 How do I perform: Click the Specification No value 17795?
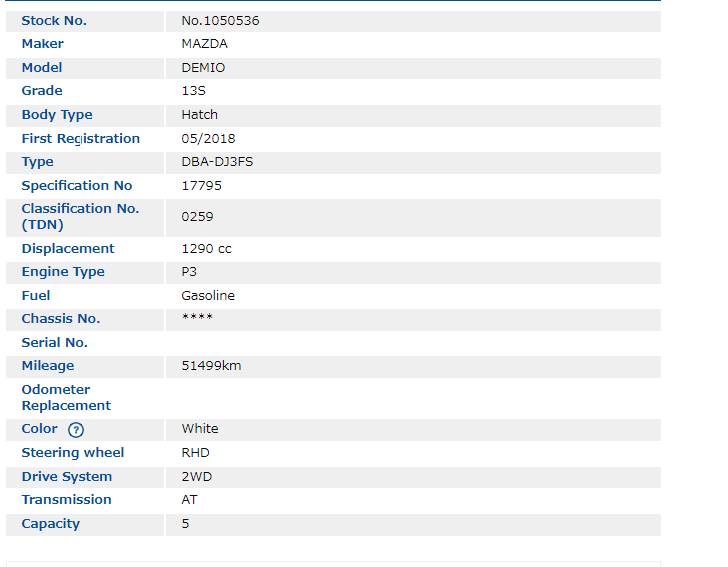coord(201,186)
